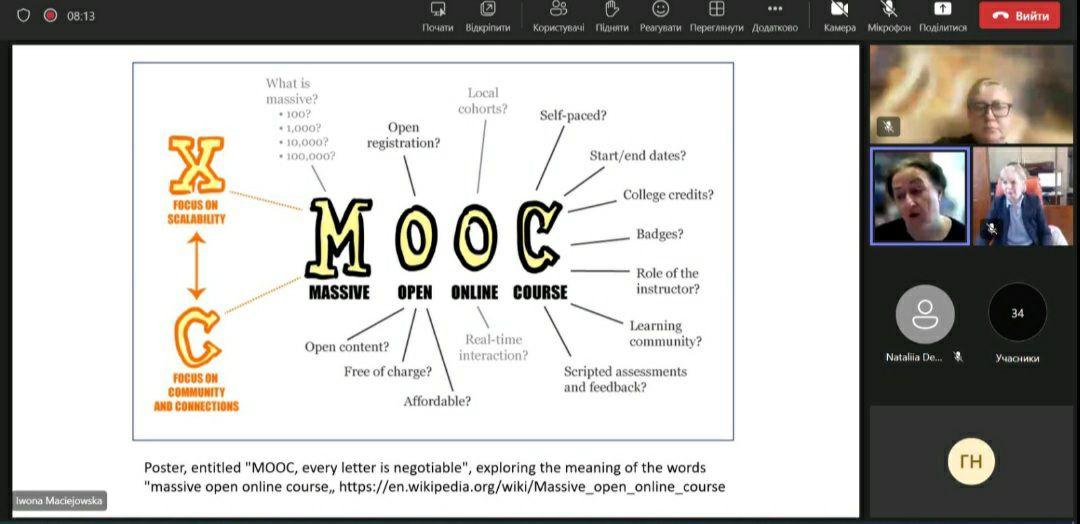Viewport: 1080px width, 524px height.
Task: Click 'Real-time interaction?' text
Action: (494, 347)
